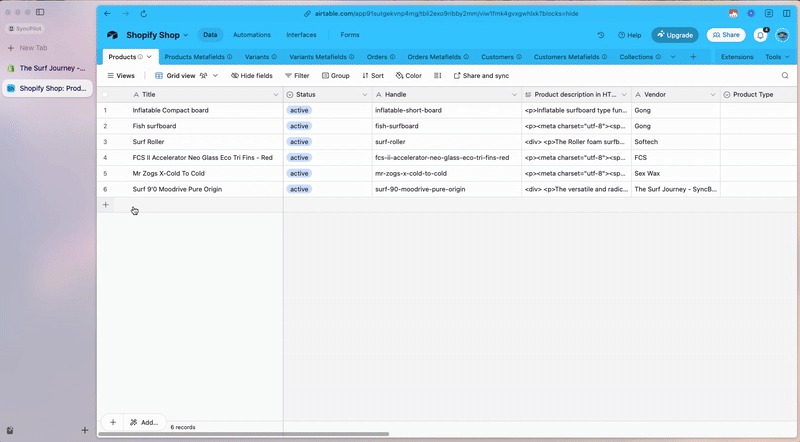Open the notifications bell

point(760,35)
